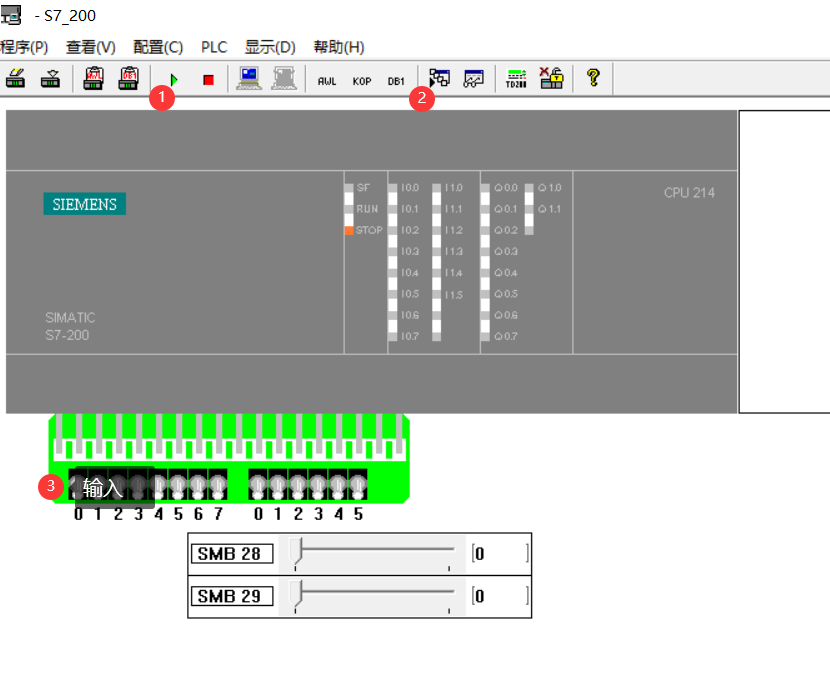This screenshot has width=830, height=699.
Task: Click the blue computer I/O exchange icon
Action: (249, 79)
